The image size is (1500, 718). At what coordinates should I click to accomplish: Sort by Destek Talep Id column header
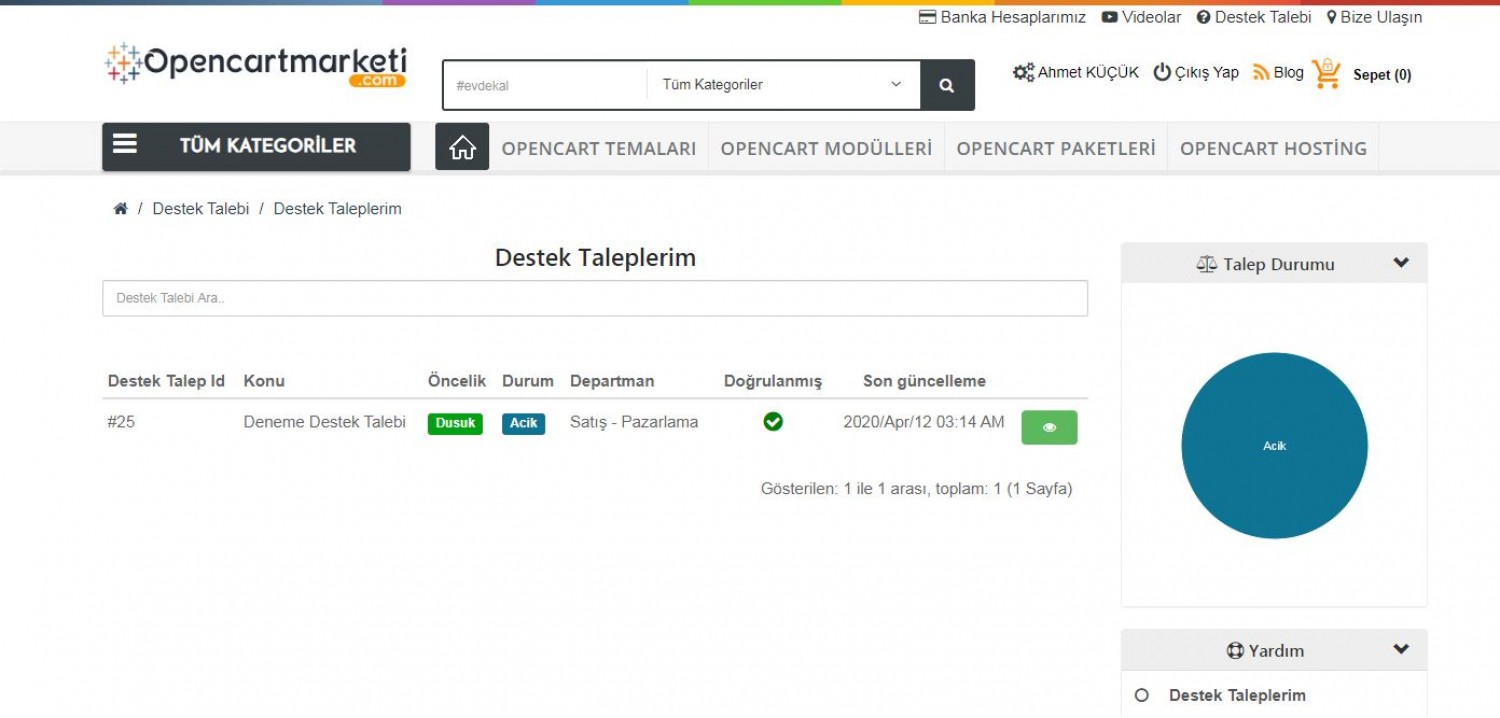[166, 381]
